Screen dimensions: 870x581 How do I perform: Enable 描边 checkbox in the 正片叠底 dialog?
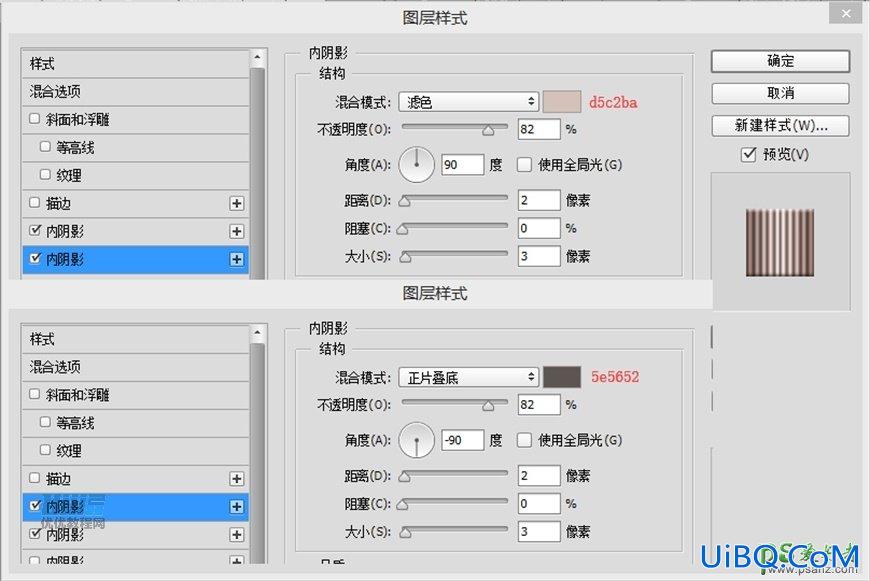click(35, 478)
